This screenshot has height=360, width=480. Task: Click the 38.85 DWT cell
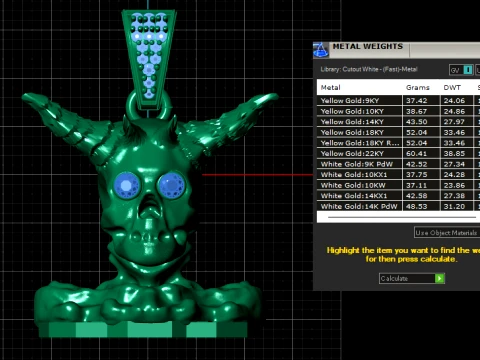[x=457, y=154]
